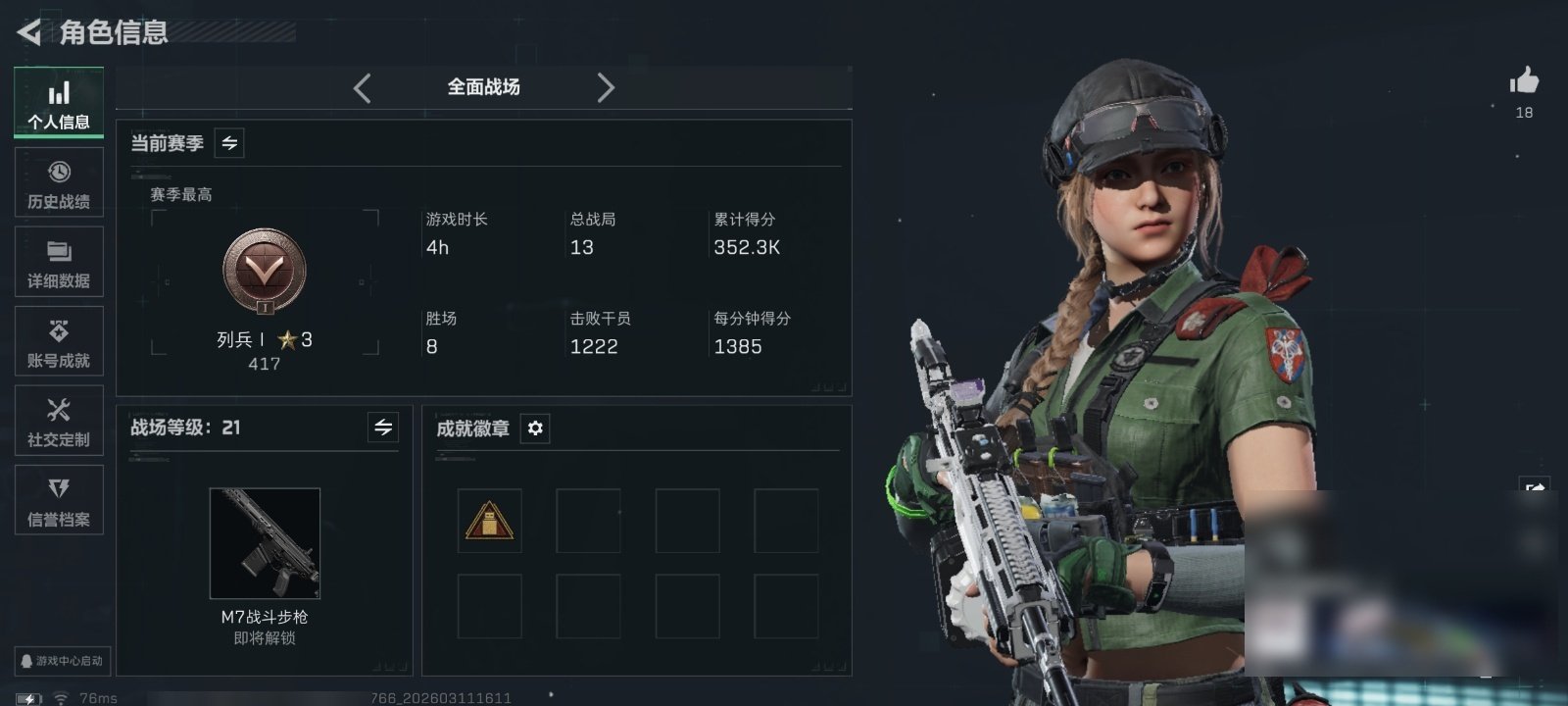This screenshot has height=706, width=1568.
Task: Open the 信誉档案 reputation section
Action: point(59,500)
